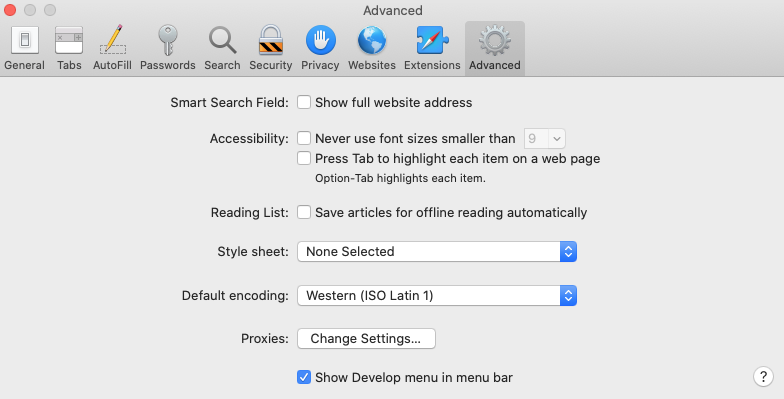Open the Privacy hand icon pane
Image resolution: width=784 pixels, height=399 pixels.
pos(320,48)
